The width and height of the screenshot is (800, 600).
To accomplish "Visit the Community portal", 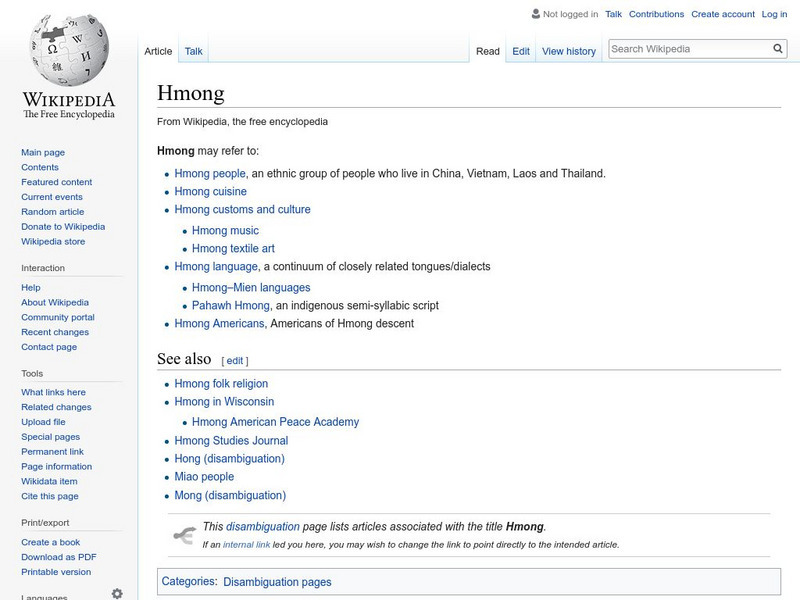I will (58, 317).
